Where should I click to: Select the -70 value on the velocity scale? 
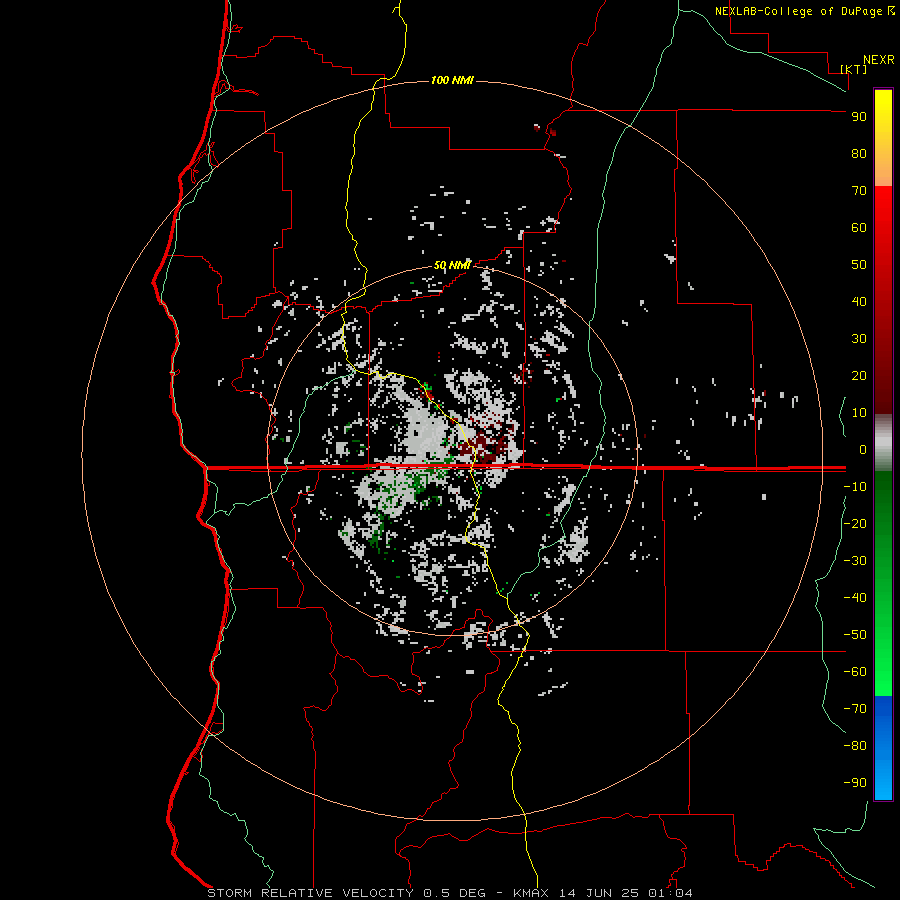pos(855,709)
